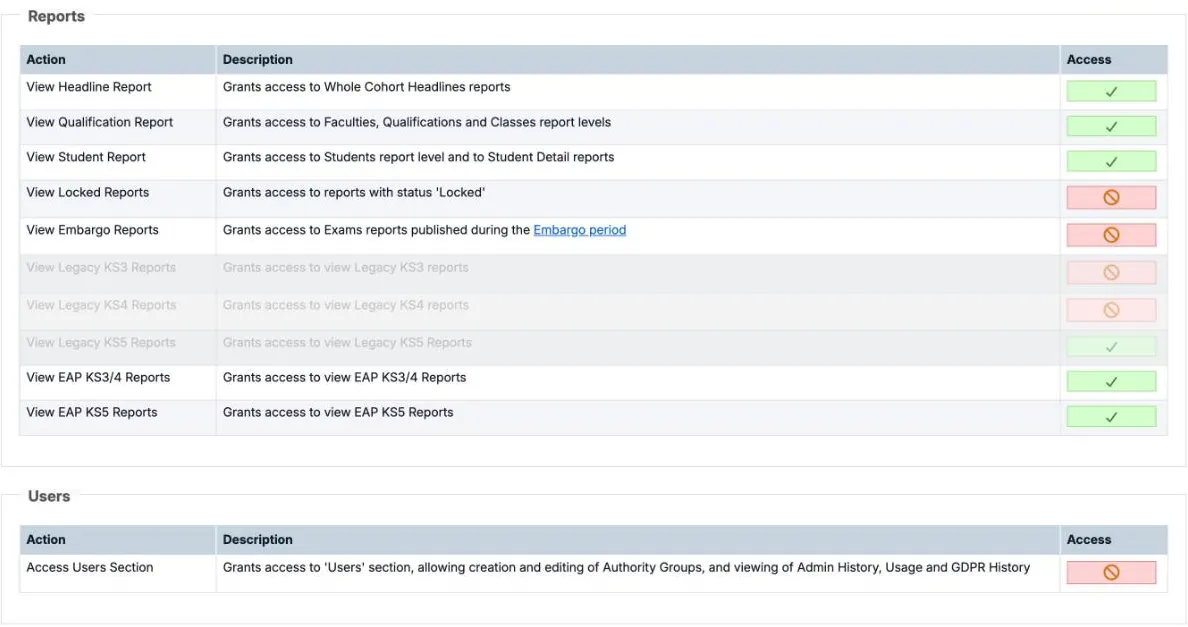Click the reports with status 'Locked' description
The height and width of the screenshot is (627, 1188).
(x=354, y=192)
